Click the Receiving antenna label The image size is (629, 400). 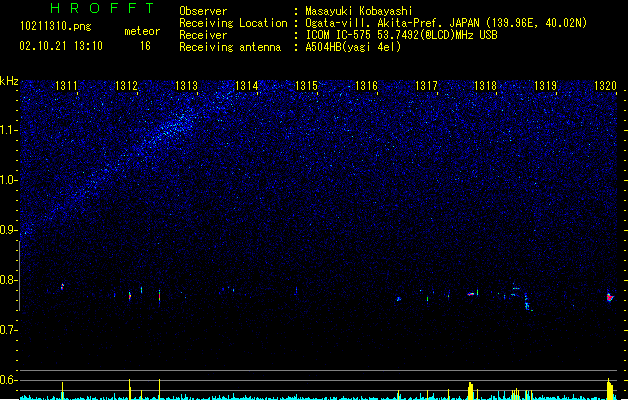pyautogui.click(x=230, y=47)
